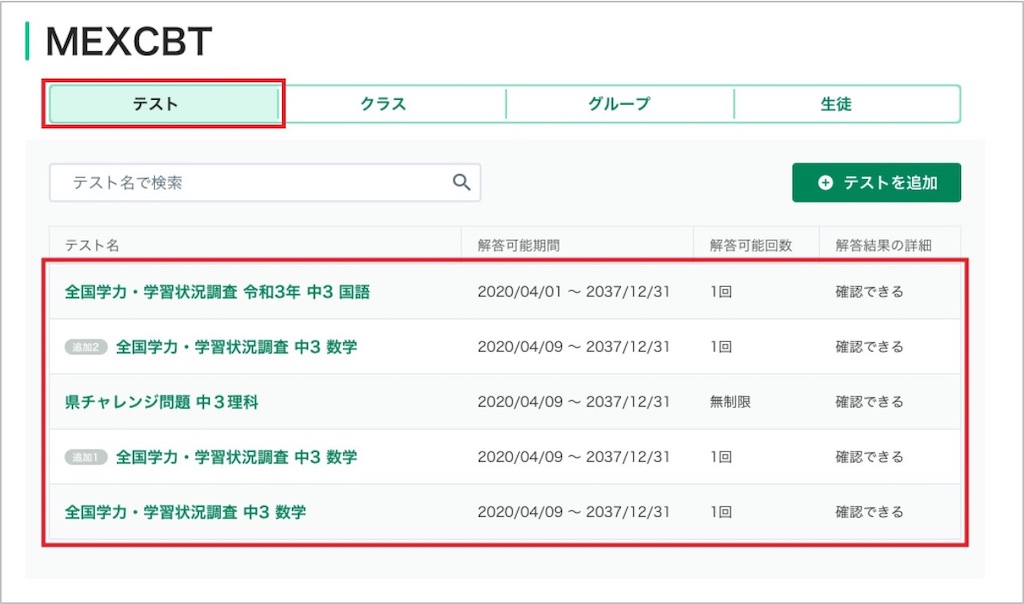Go to the 生徒 tab

[x=847, y=104]
